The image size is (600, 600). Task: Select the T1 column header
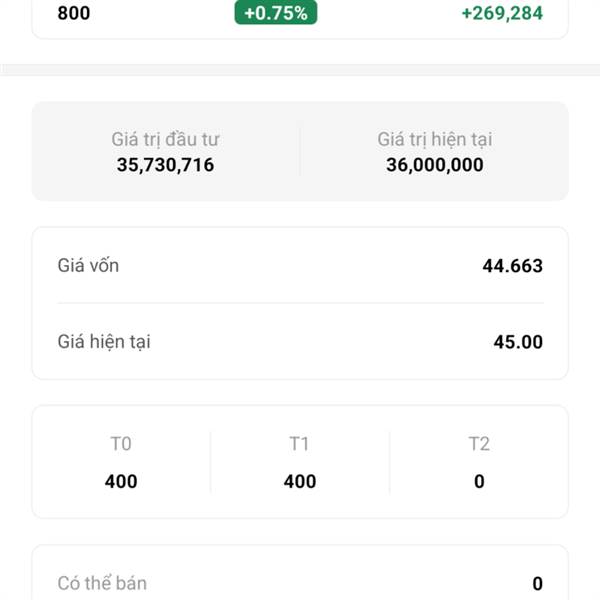click(300, 444)
